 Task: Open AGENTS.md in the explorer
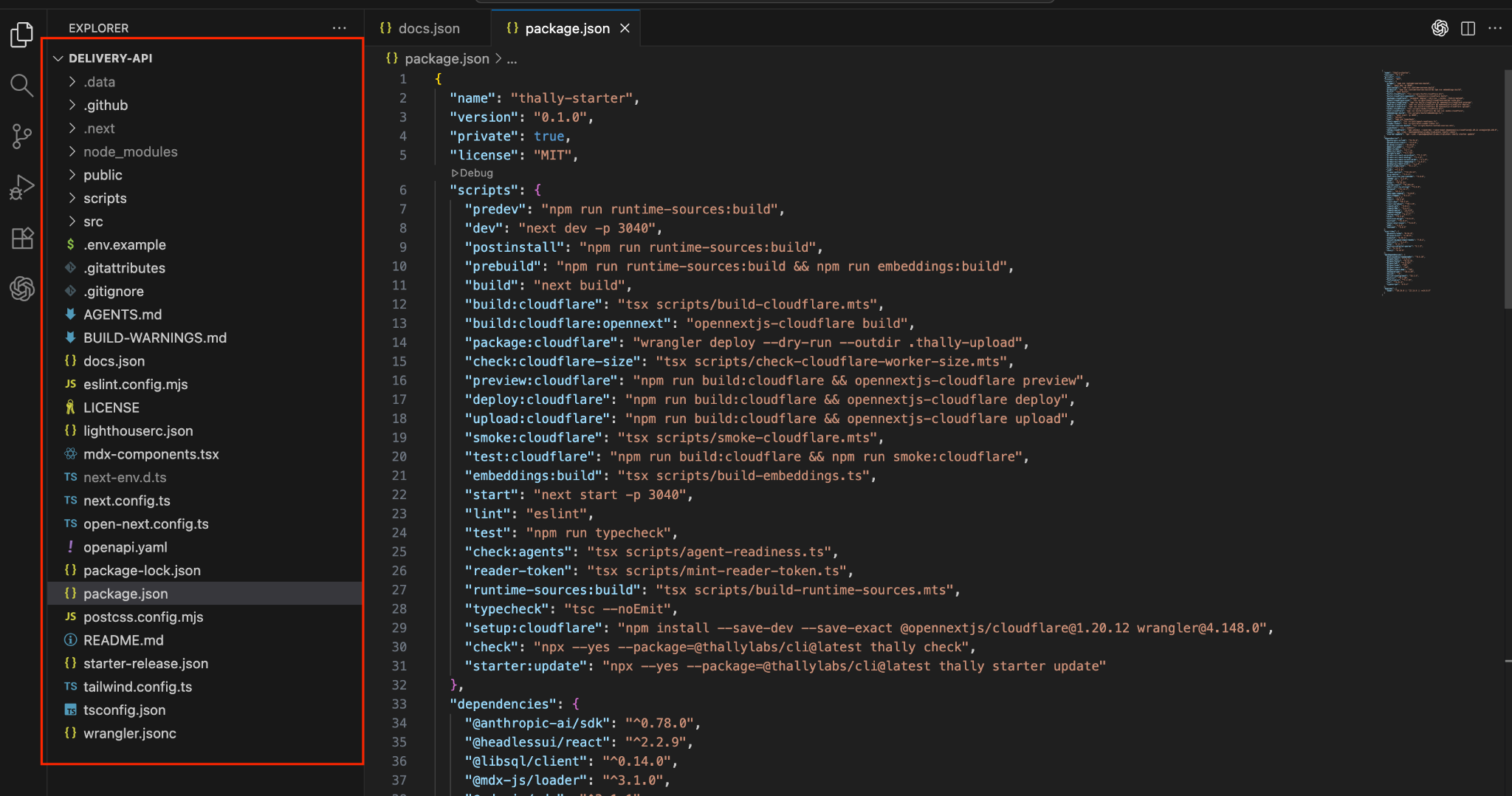205,315
